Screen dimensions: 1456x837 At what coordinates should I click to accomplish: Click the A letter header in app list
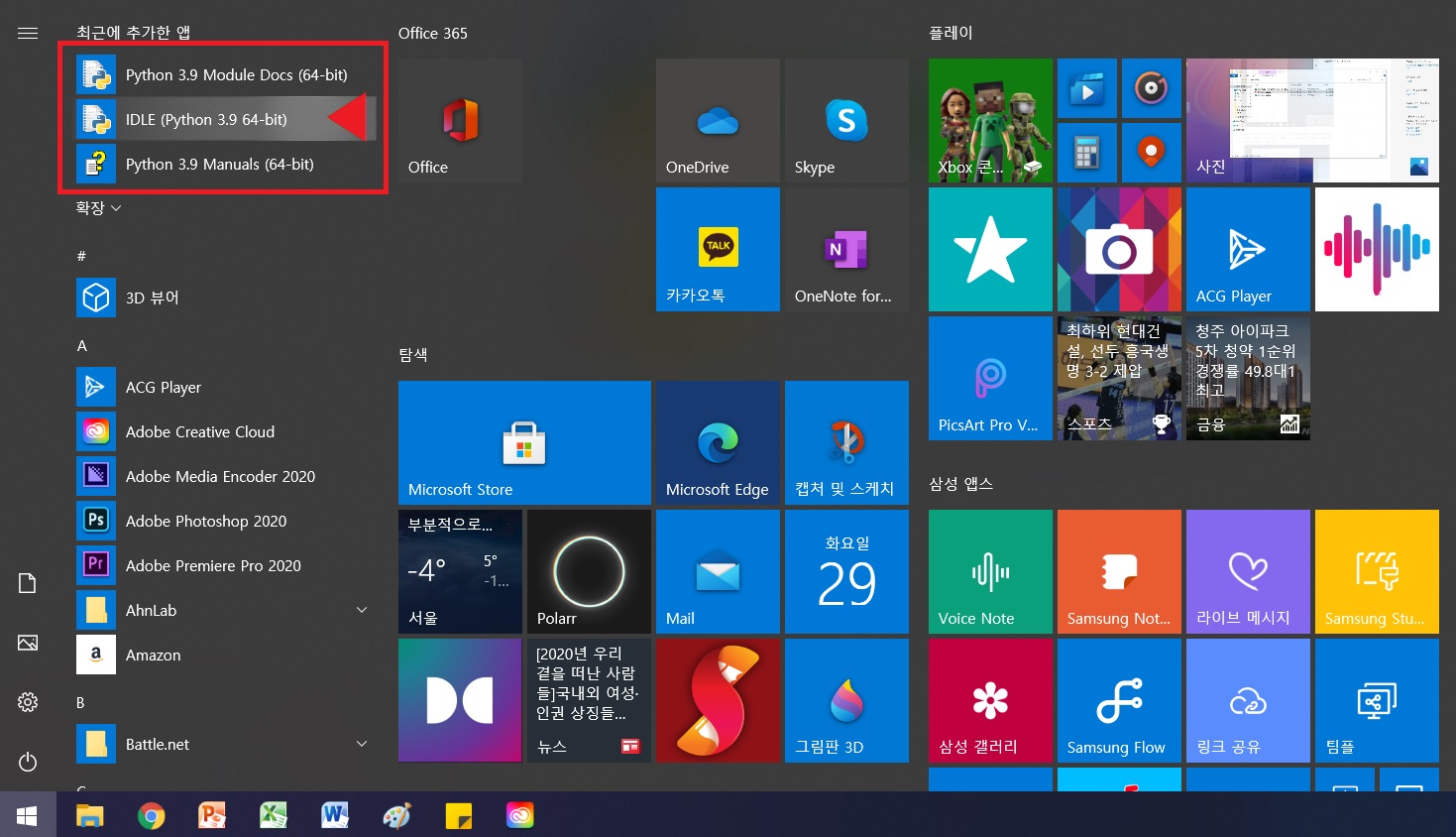click(82, 346)
